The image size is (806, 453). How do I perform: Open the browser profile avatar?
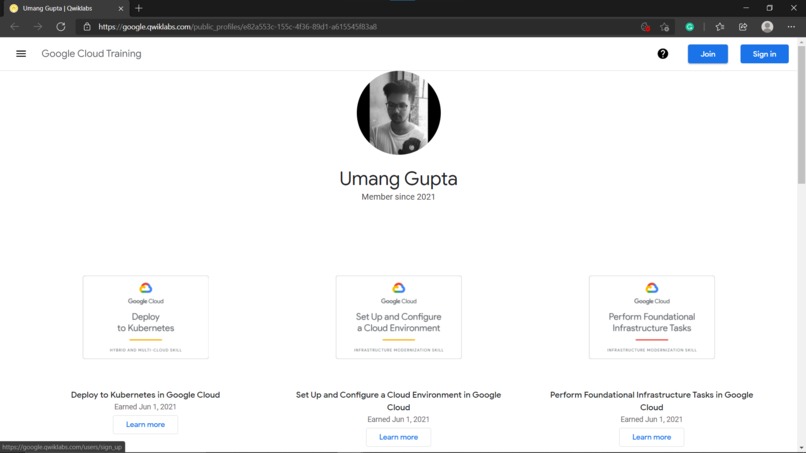(x=767, y=27)
